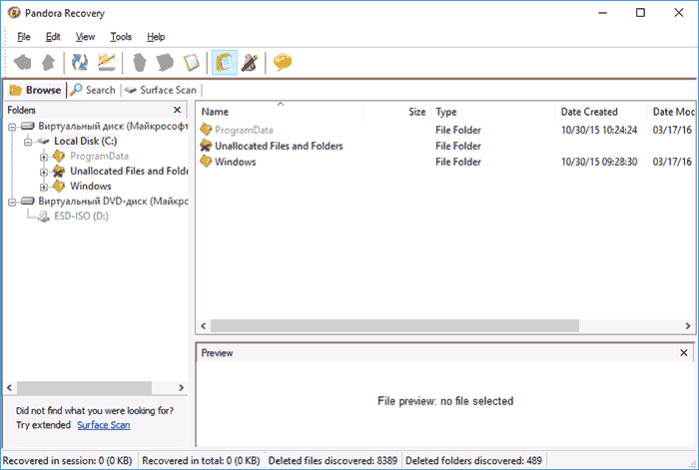Toggle the highlighted clipboard panel icon
Image resolution: width=699 pixels, height=470 pixels.
224,62
